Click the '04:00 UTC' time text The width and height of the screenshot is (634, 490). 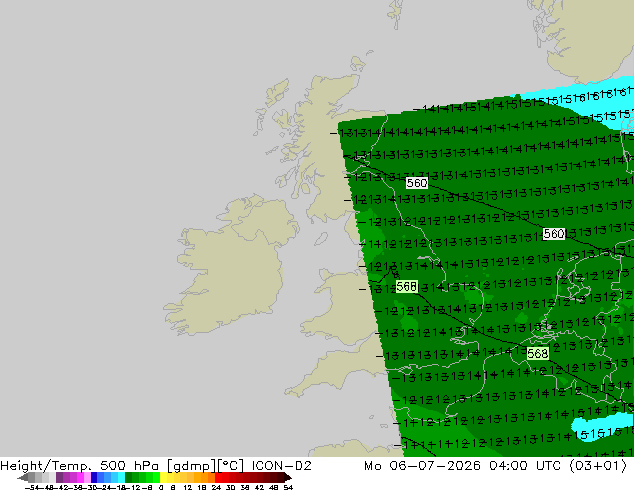pyautogui.click(x=525, y=466)
